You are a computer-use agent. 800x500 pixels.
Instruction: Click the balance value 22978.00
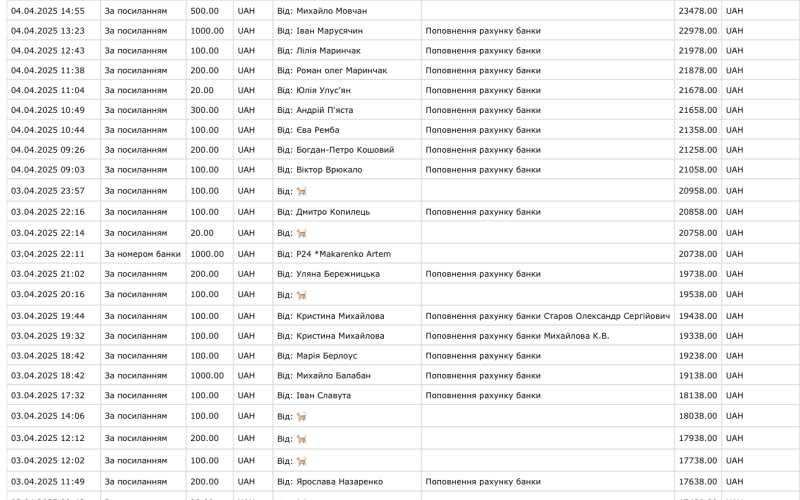click(x=697, y=31)
